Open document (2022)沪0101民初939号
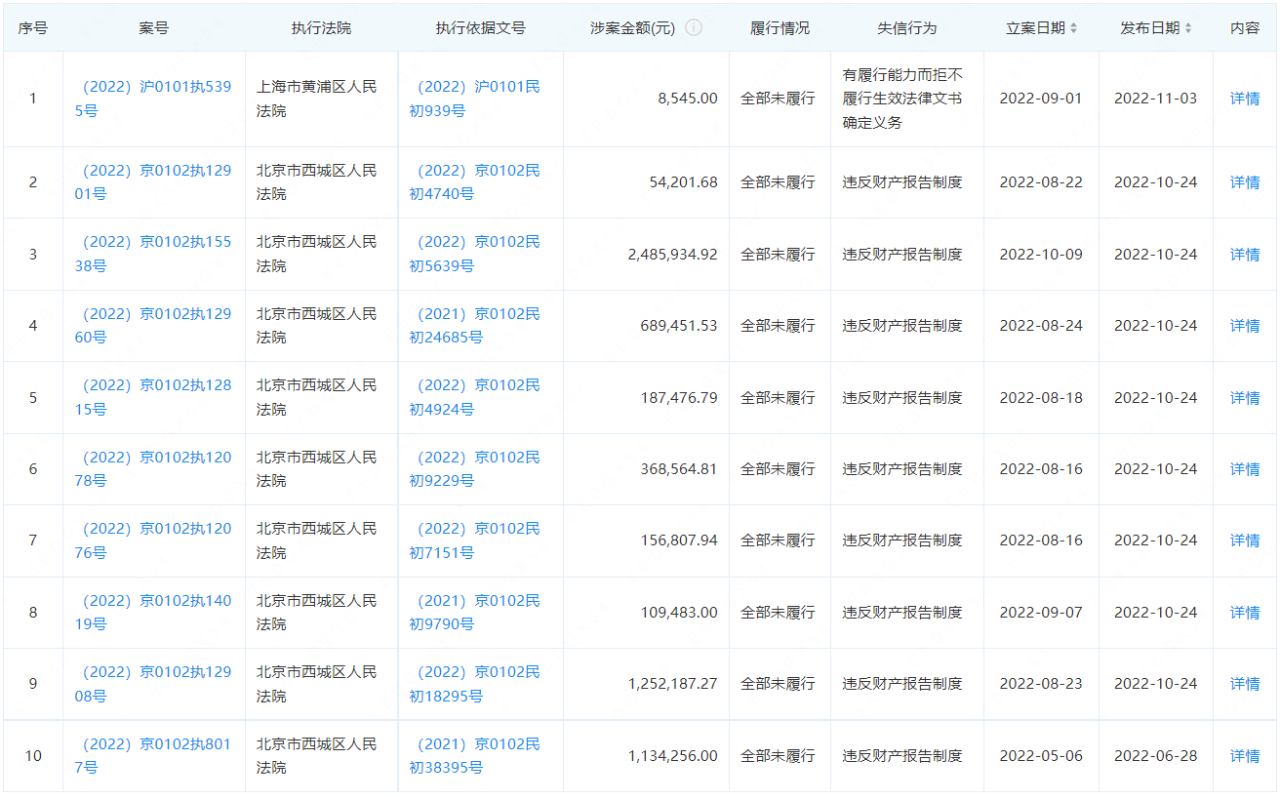Image resolution: width=1280 pixels, height=797 pixels. point(475,99)
